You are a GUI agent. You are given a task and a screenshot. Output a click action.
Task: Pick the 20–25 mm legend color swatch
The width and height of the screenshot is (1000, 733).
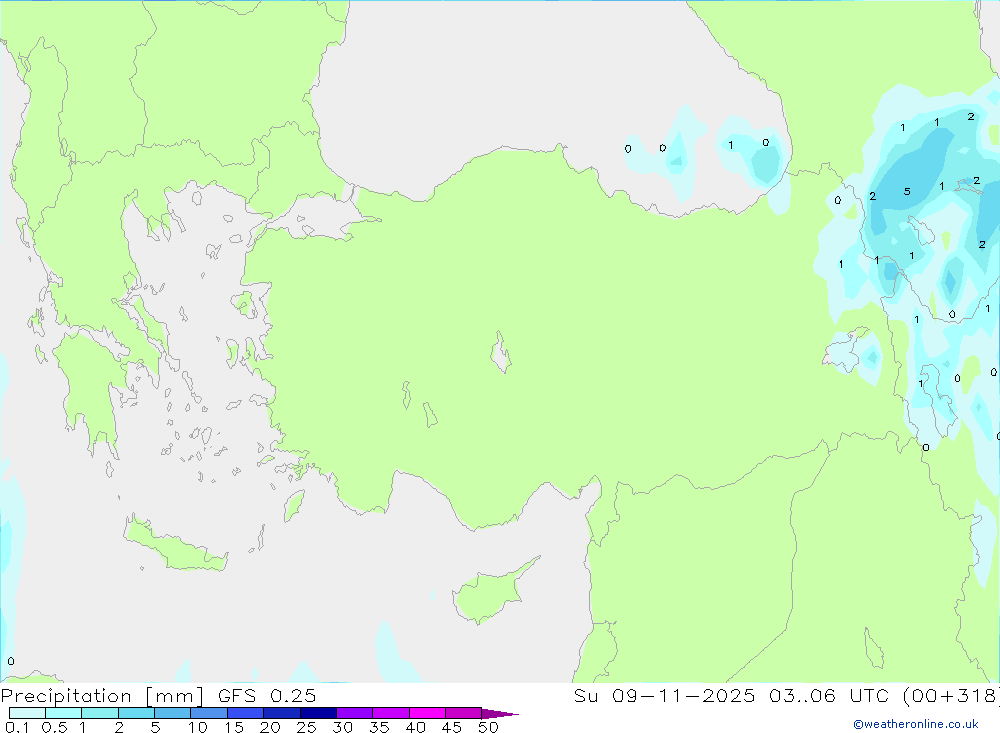[x=282, y=713]
